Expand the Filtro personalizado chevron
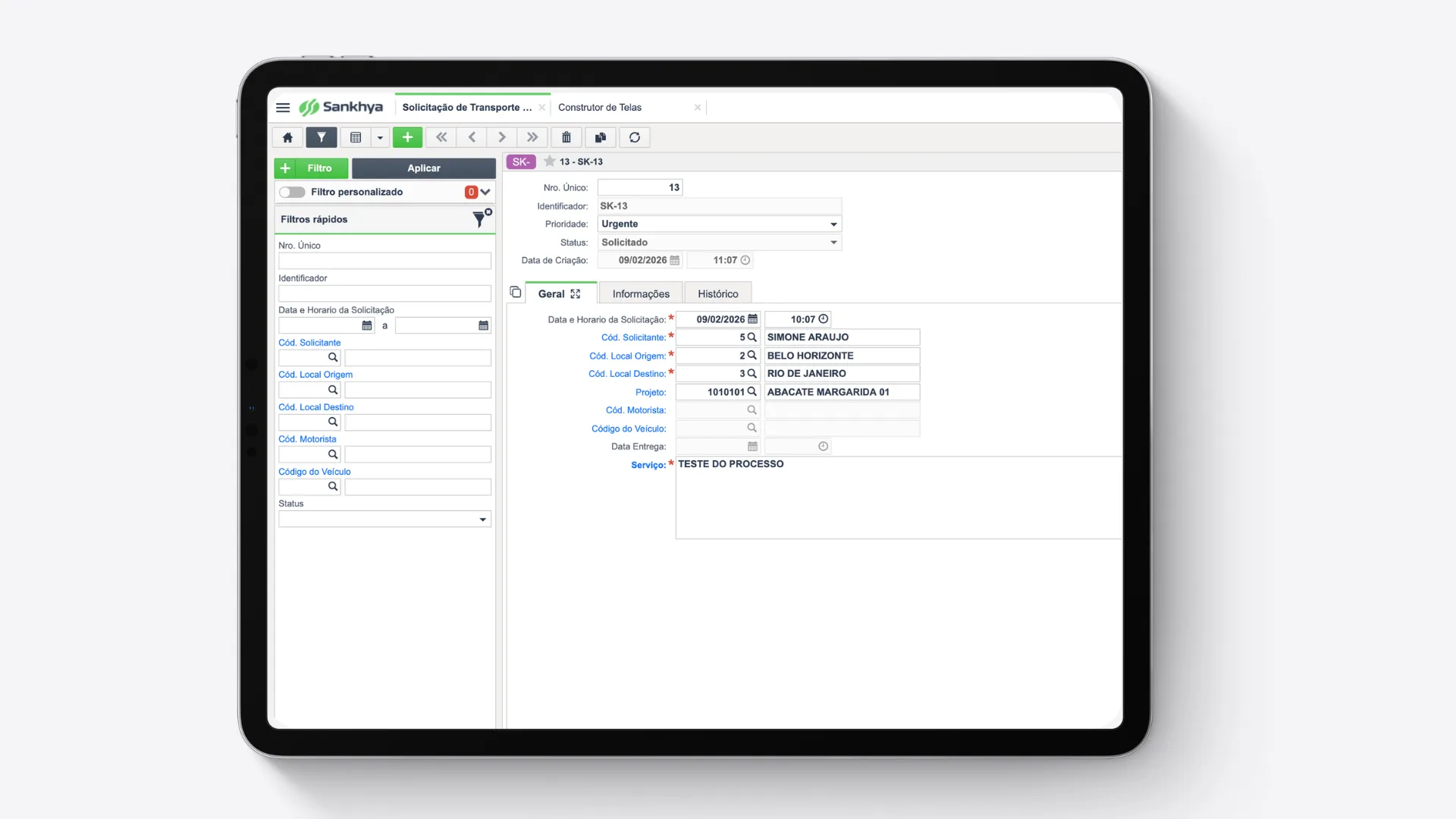The width and height of the screenshot is (1456, 819). 485,192
